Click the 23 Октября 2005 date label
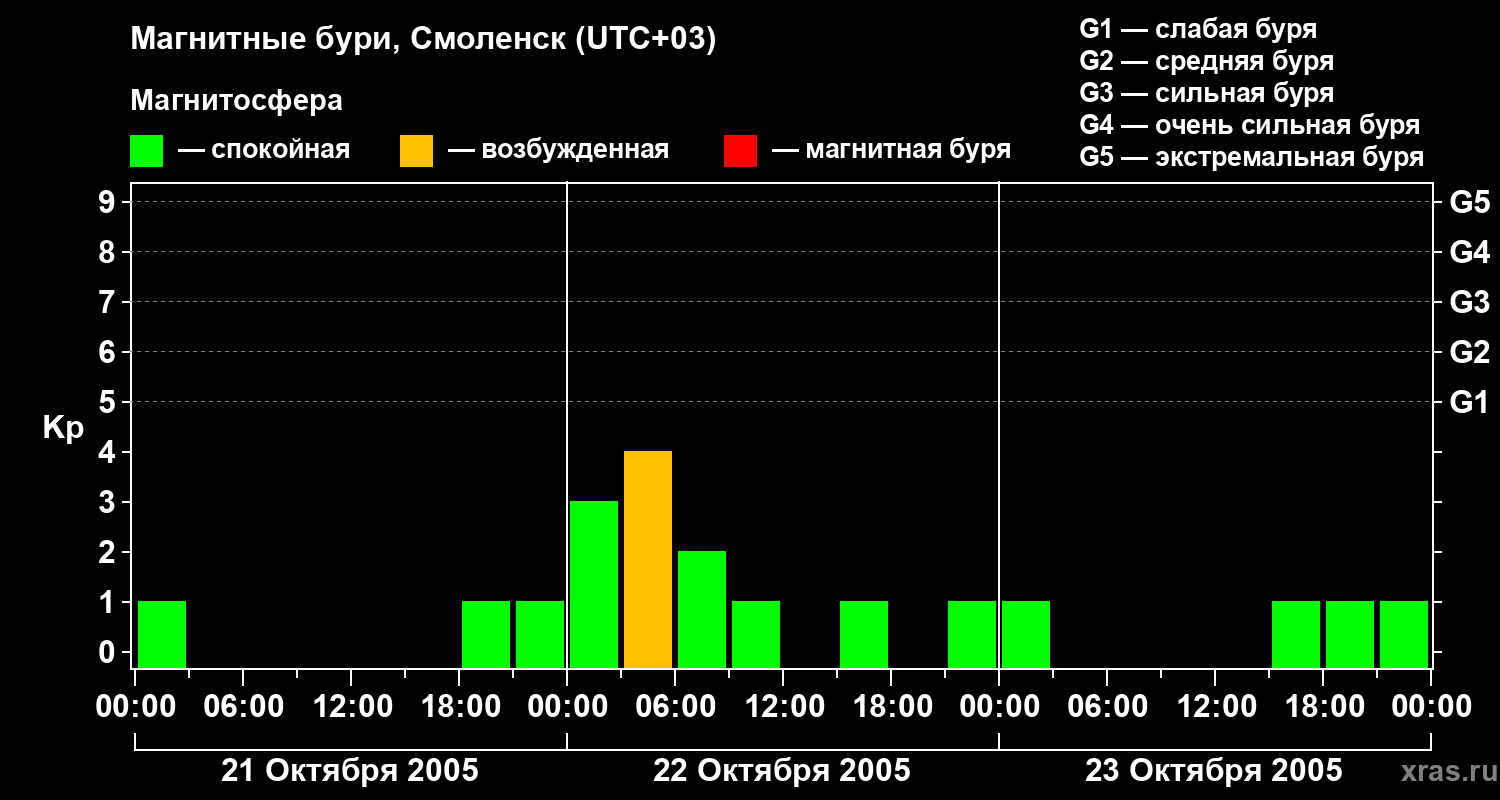 pyautogui.click(x=1214, y=771)
